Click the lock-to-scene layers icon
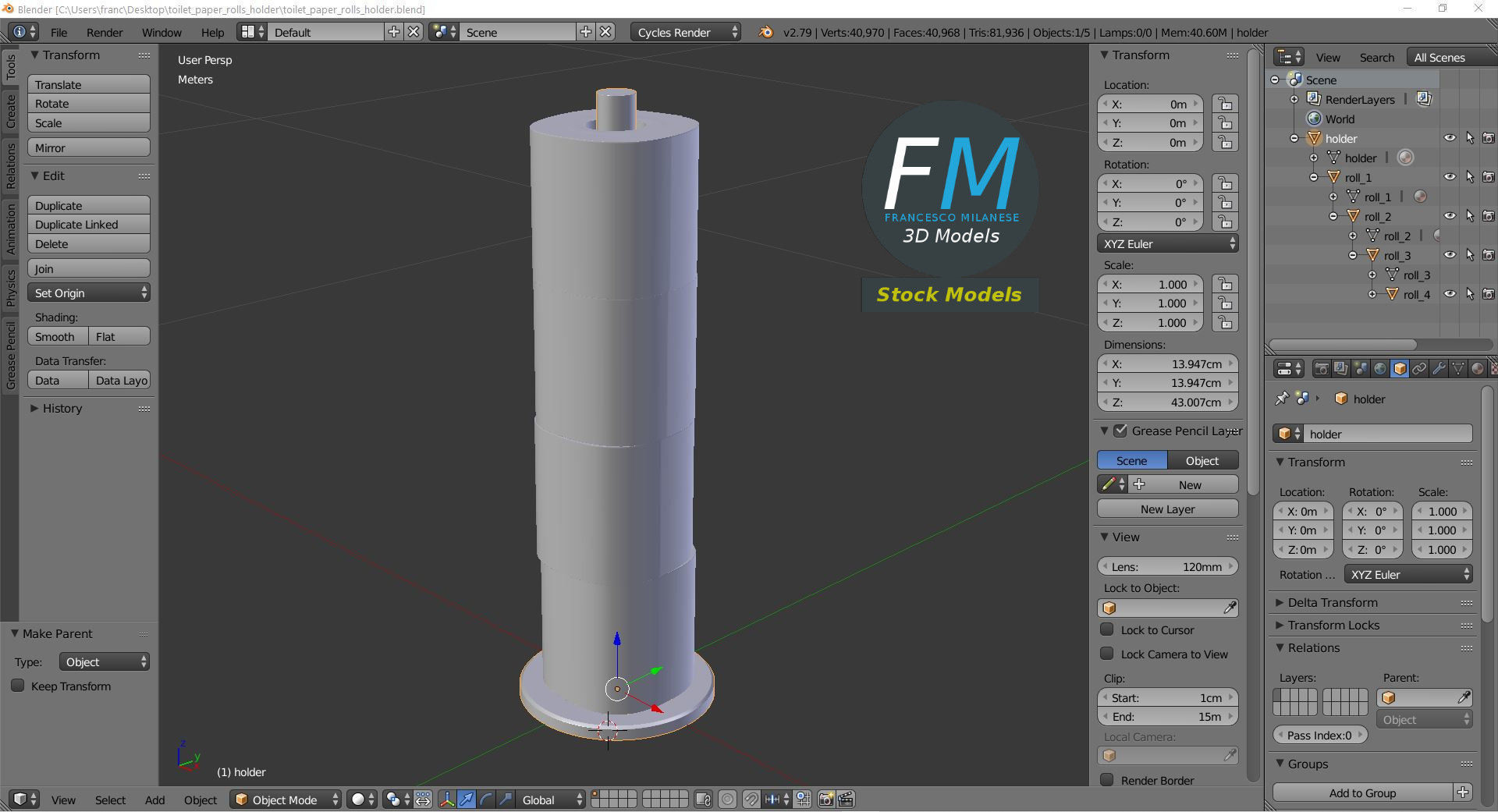 pyautogui.click(x=703, y=800)
